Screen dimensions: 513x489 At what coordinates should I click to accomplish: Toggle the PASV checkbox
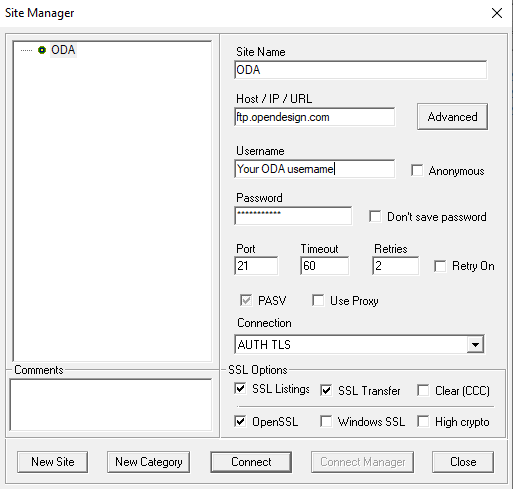(x=246, y=300)
